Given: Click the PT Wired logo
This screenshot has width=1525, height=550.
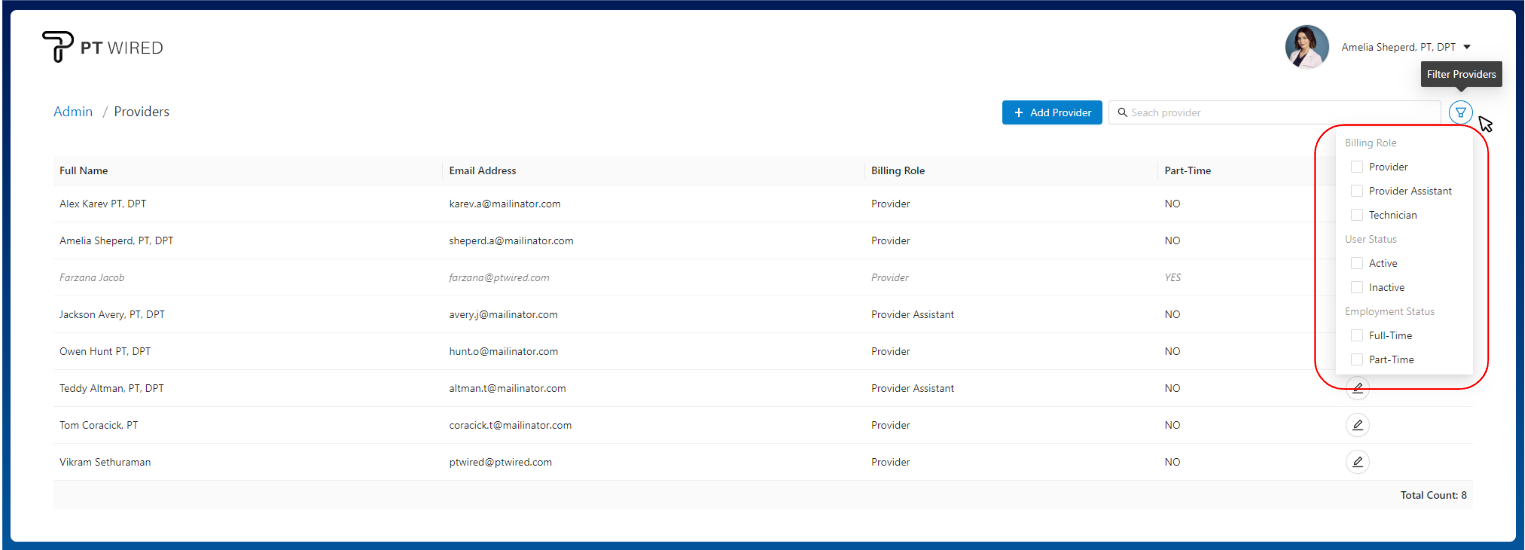Looking at the screenshot, I should click(x=102, y=47).
